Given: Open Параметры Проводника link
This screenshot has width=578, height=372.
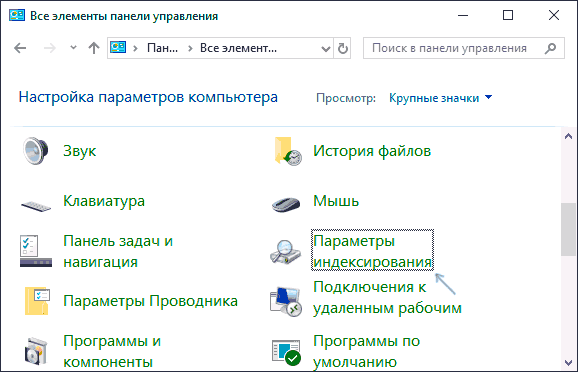Looking at the screenshot, I should tap(150, 301).
